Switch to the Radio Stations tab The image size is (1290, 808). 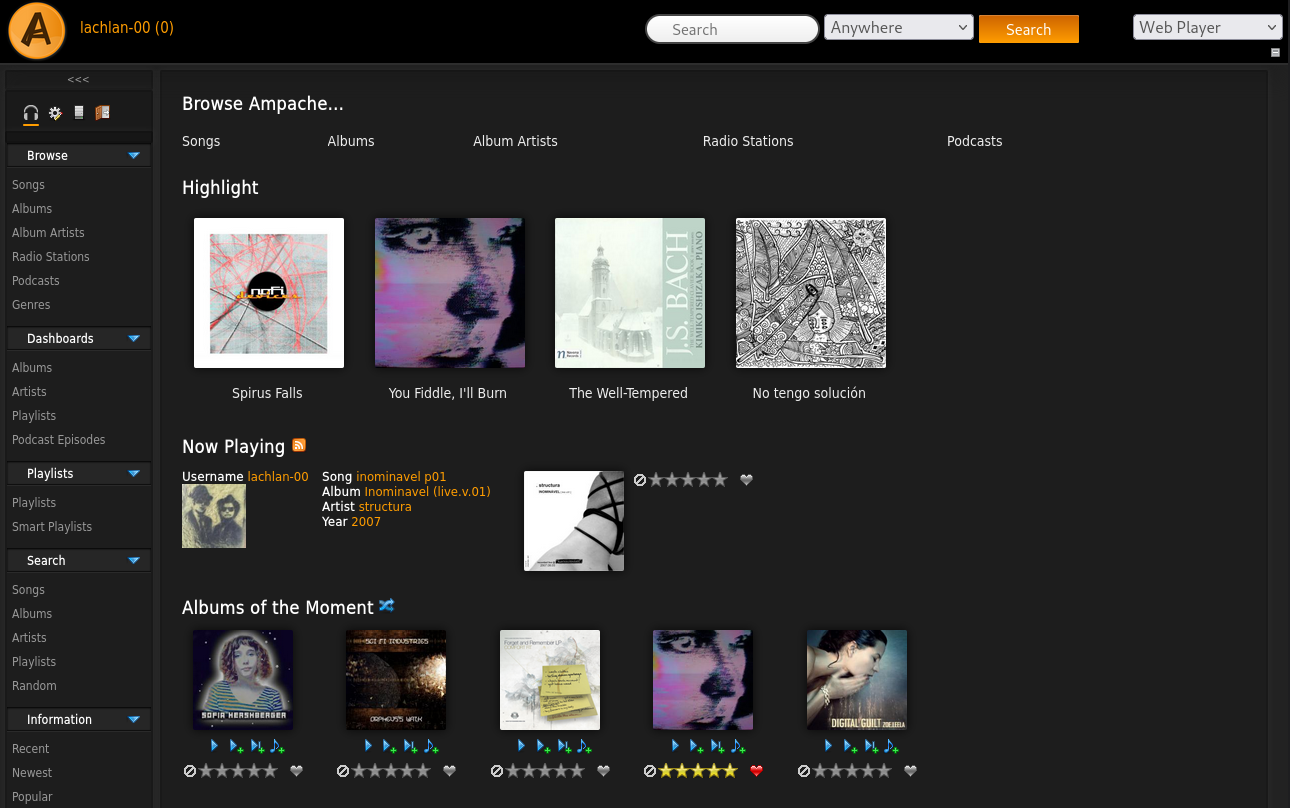point(748,141)
